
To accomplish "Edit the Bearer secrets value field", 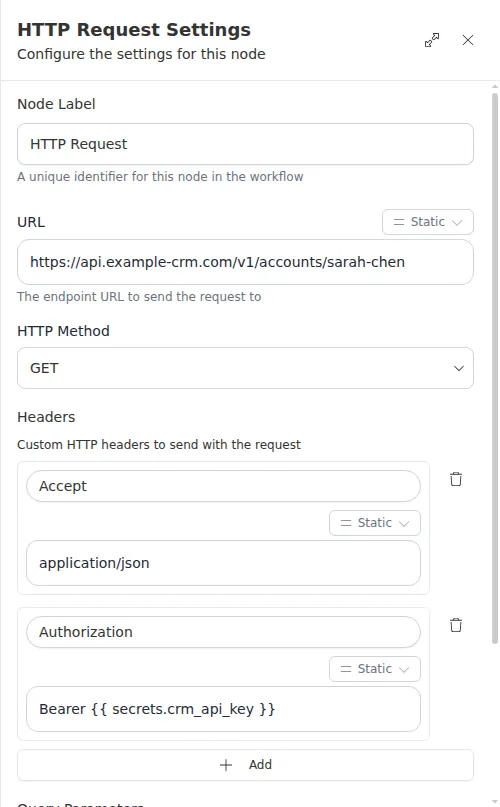I will point(223,709).
